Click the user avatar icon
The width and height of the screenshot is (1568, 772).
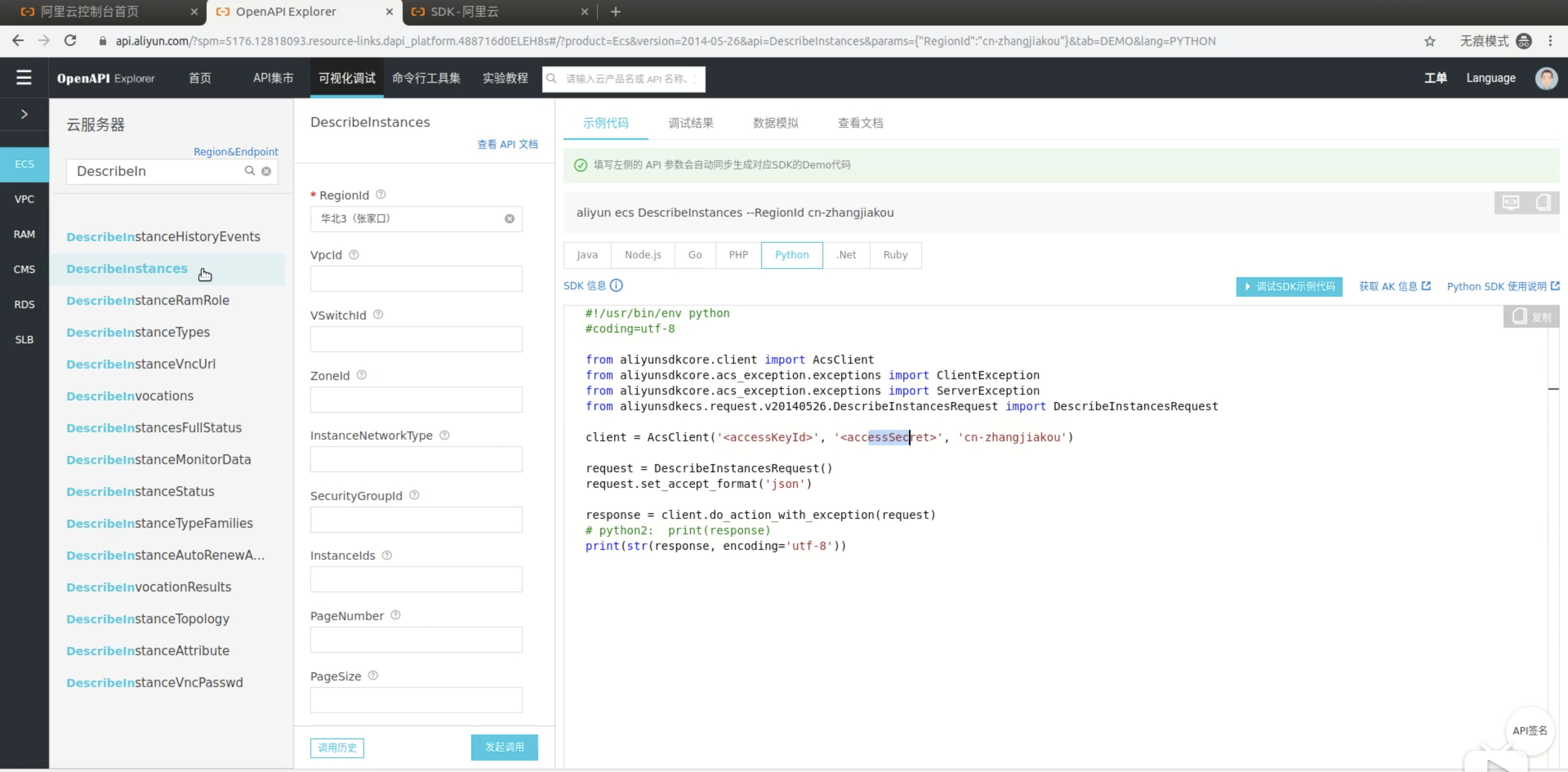[x=1546, y=78]
